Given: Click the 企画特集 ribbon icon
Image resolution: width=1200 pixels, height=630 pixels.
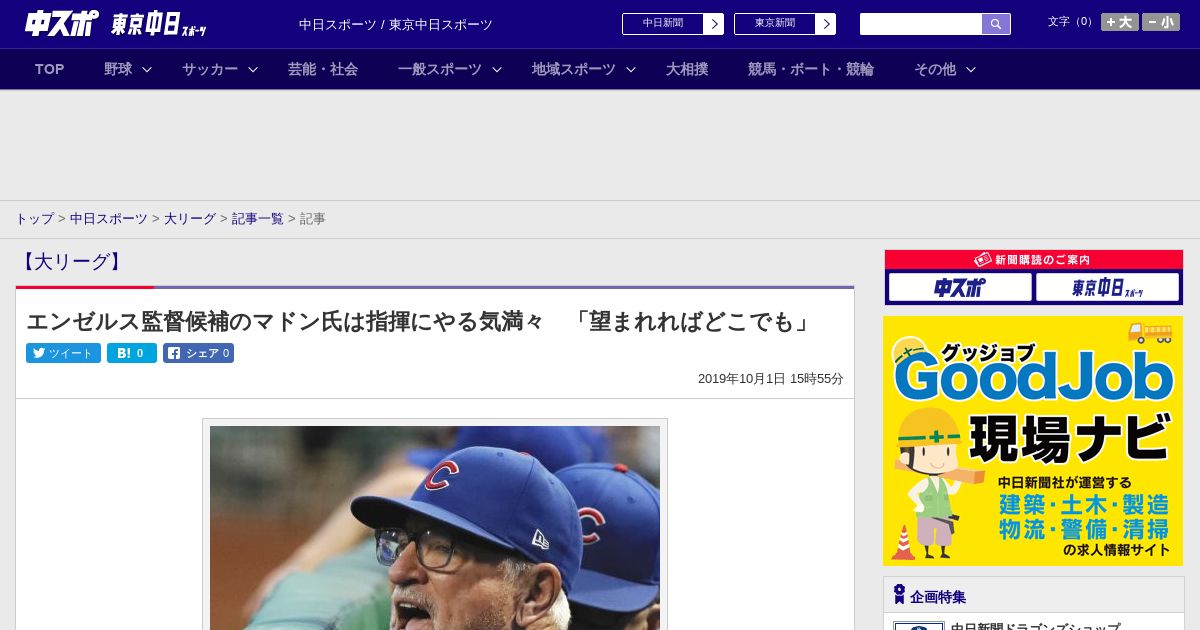Looking at the screenshot, I should point(899,594).
